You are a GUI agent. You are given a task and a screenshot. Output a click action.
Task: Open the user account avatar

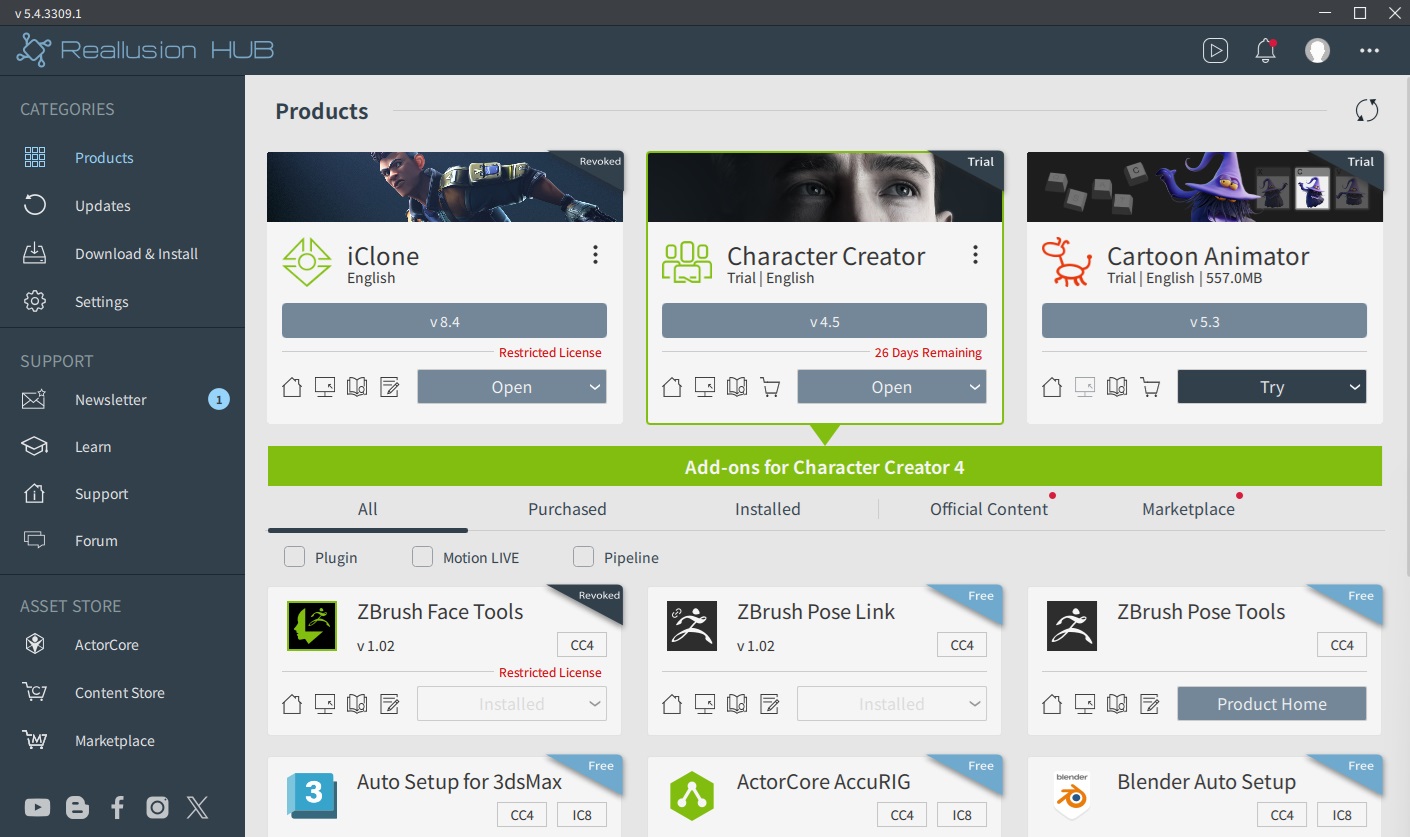(x=1317, y=50)
